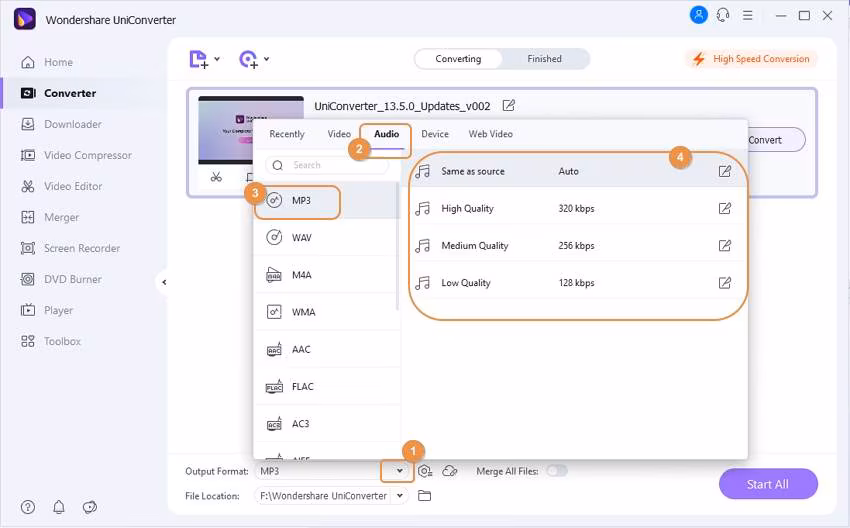Click the add from disc icon
Image resolution: width=850 pixels, height=528 pixels.
(x=248, y=59)
